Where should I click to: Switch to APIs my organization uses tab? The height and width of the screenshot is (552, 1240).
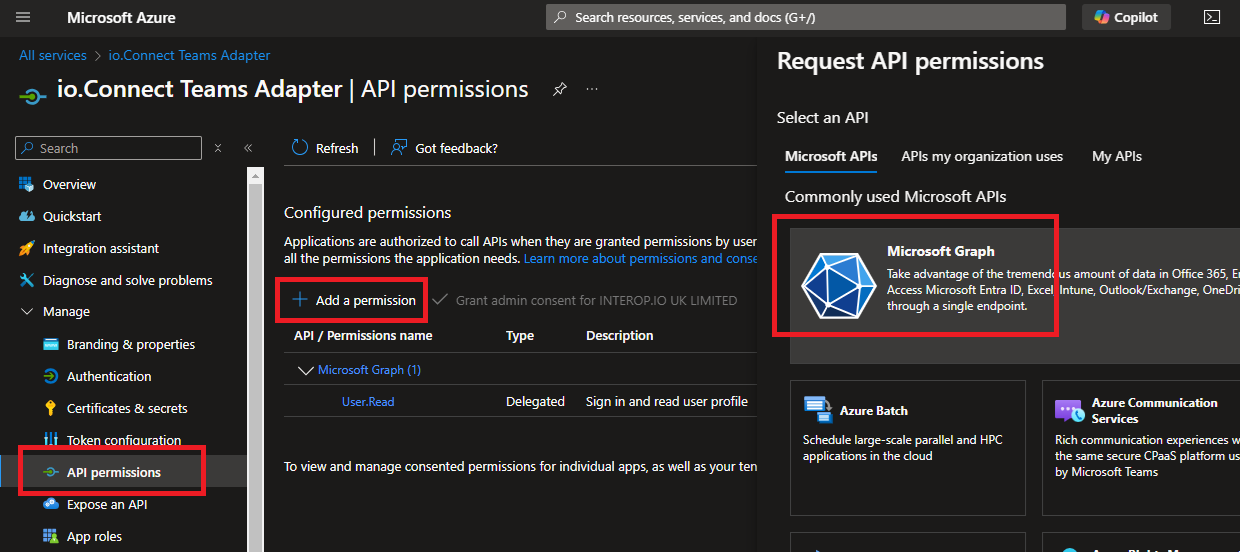point(981,156)
